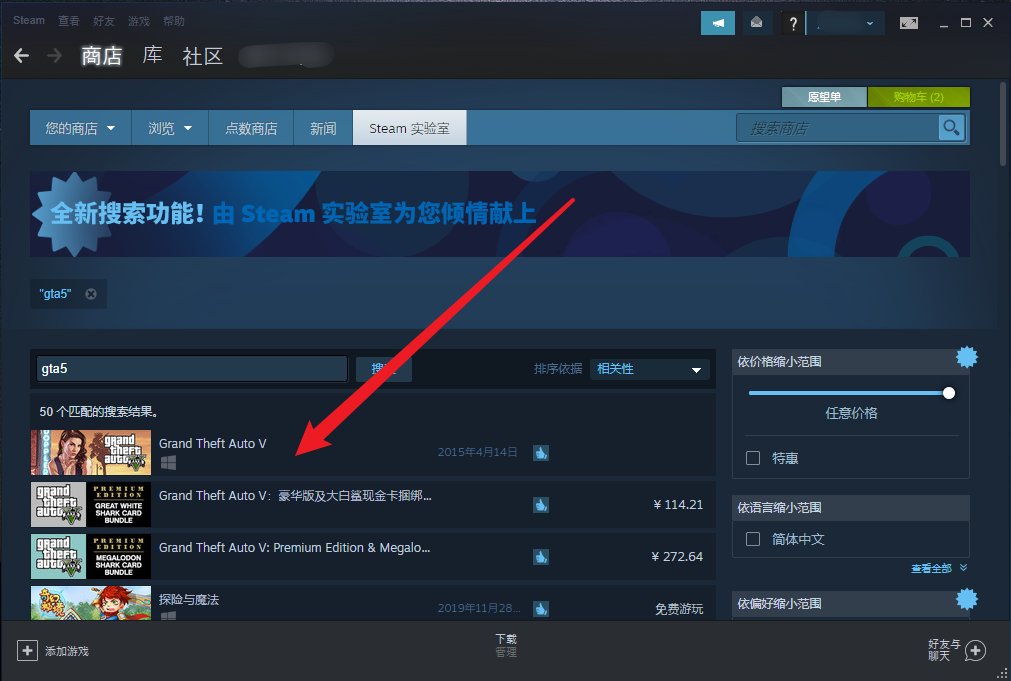The image size is (1011, 681).
Task: Remove the gta5 search tag chip
Action: point(90,294)
